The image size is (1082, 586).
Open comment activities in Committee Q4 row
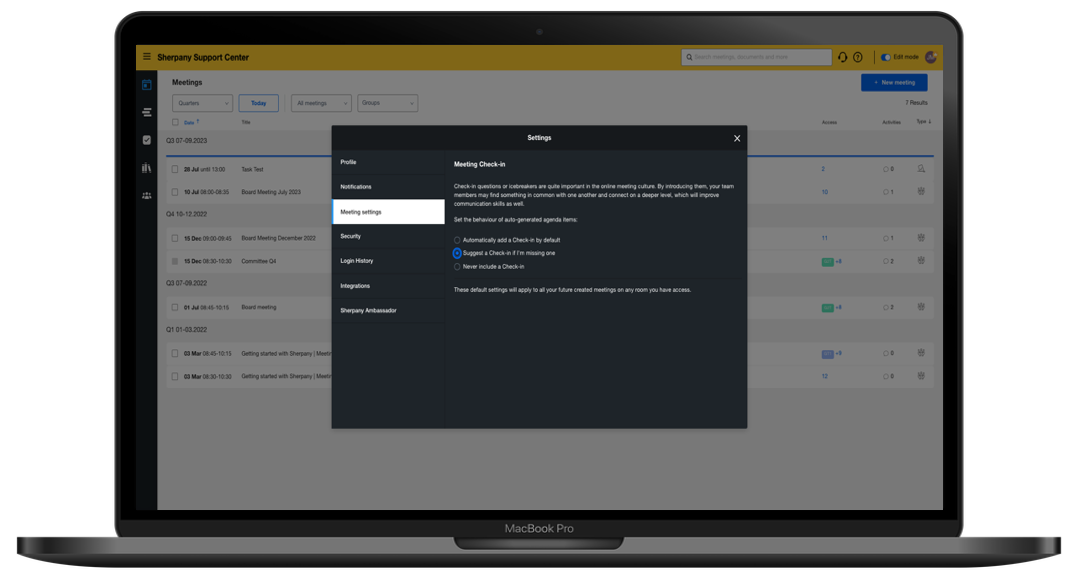click(888, 262)
